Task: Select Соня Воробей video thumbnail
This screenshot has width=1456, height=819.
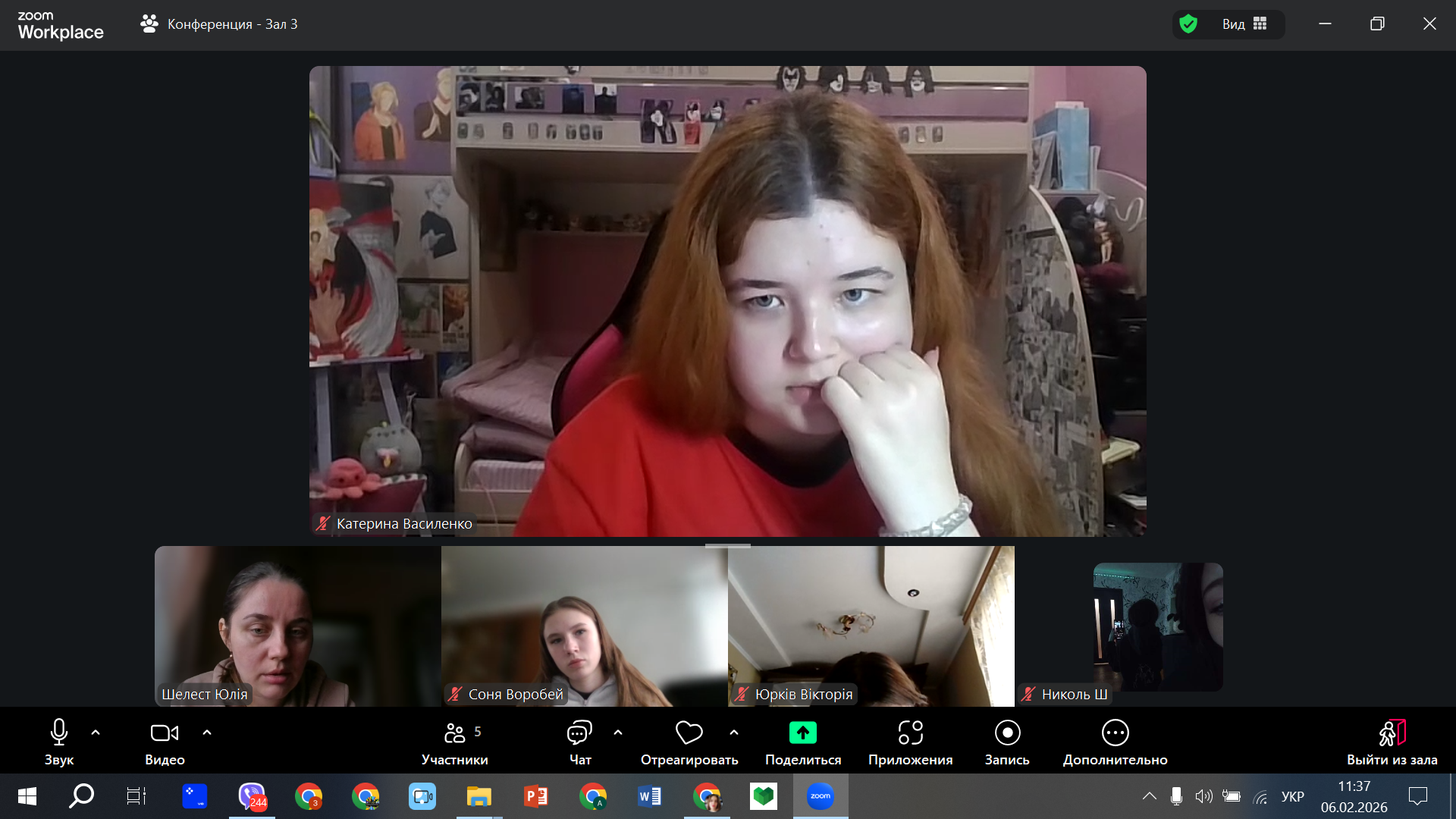Action: pyautogui.click(x=584, y=626)
